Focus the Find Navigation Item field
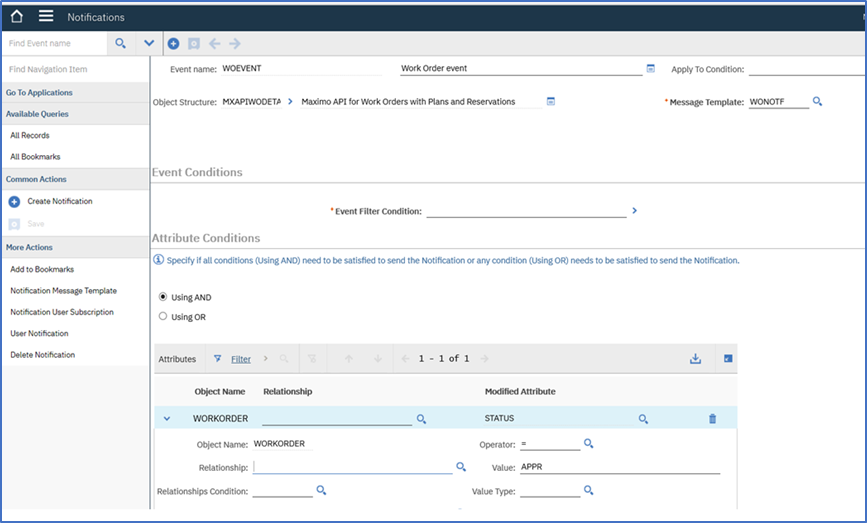This screenshot has height=523, width=867. [76, 69]
